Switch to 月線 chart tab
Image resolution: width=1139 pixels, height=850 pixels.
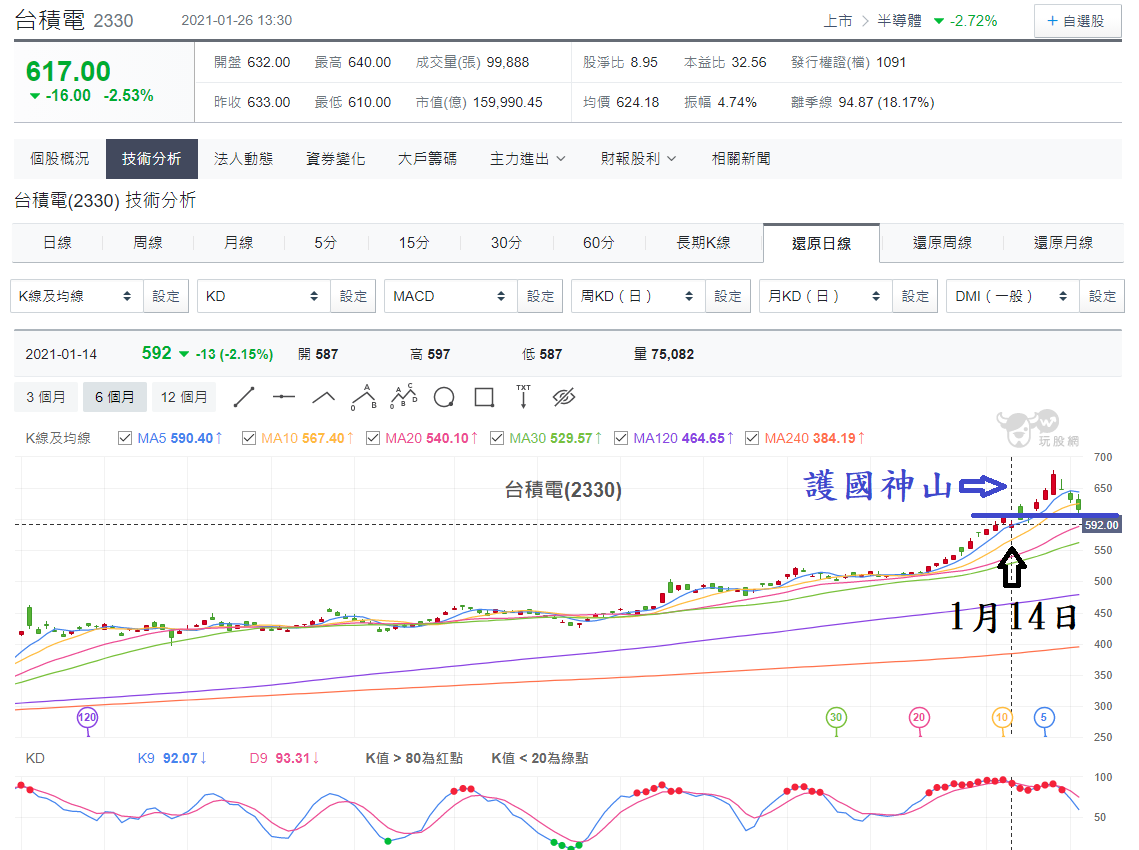pos(238,243)
